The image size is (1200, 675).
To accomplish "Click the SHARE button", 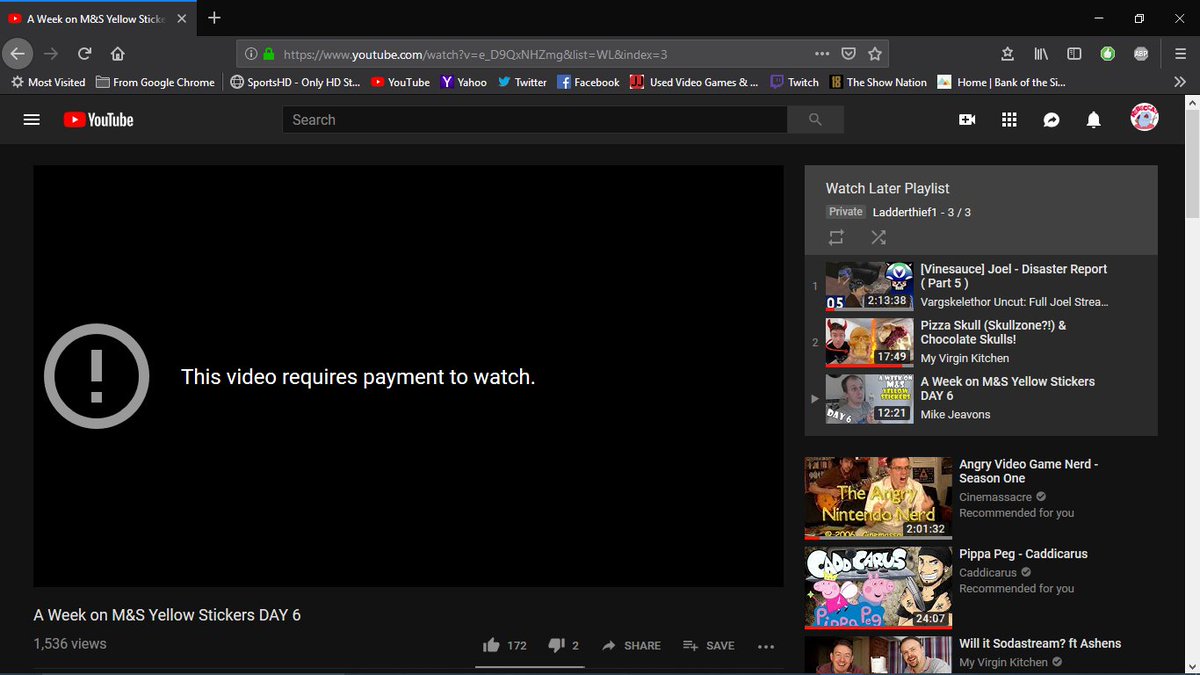I will tap(631, 646).
